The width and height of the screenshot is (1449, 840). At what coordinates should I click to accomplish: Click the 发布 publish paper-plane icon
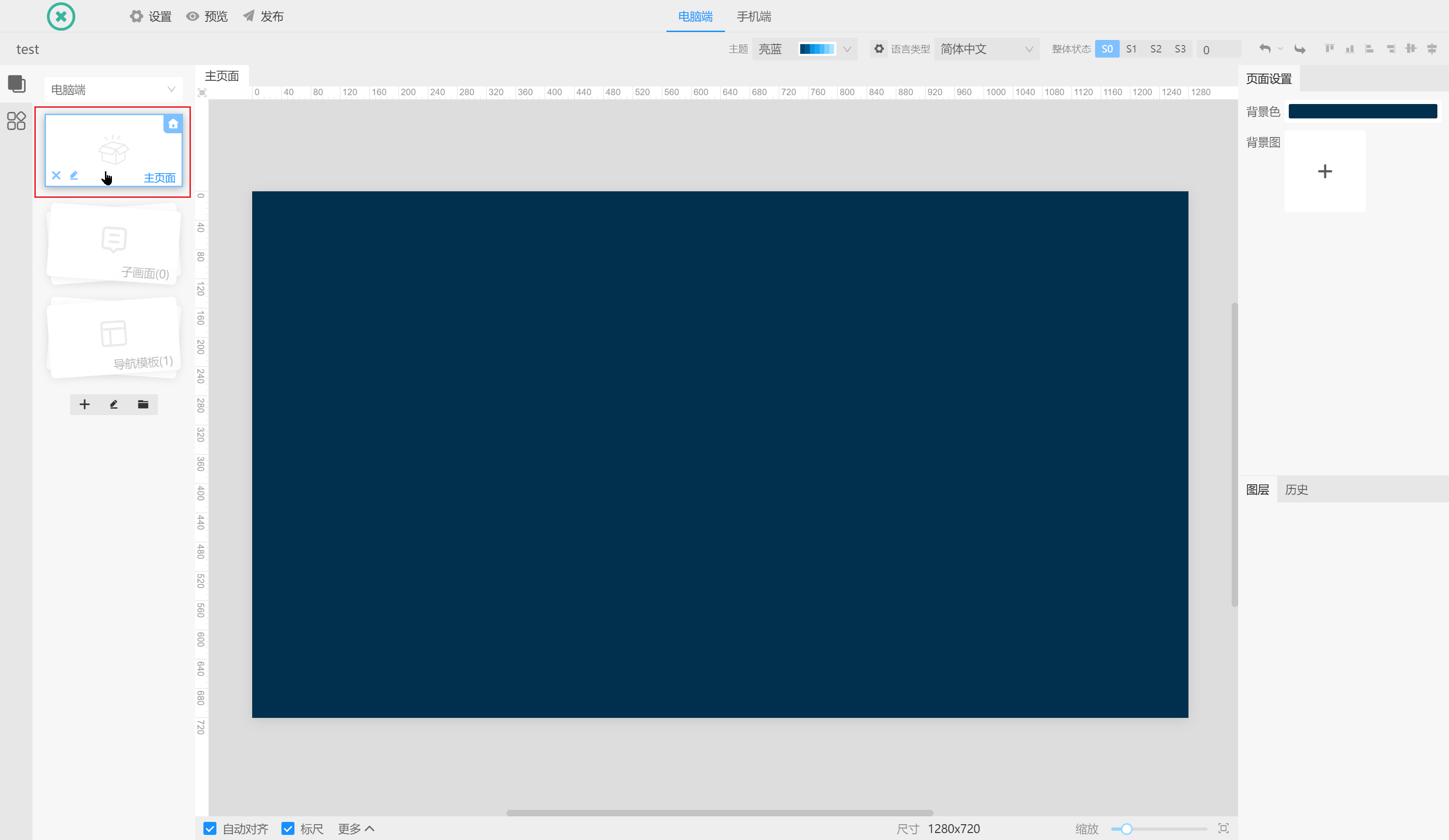pos(248,16)
